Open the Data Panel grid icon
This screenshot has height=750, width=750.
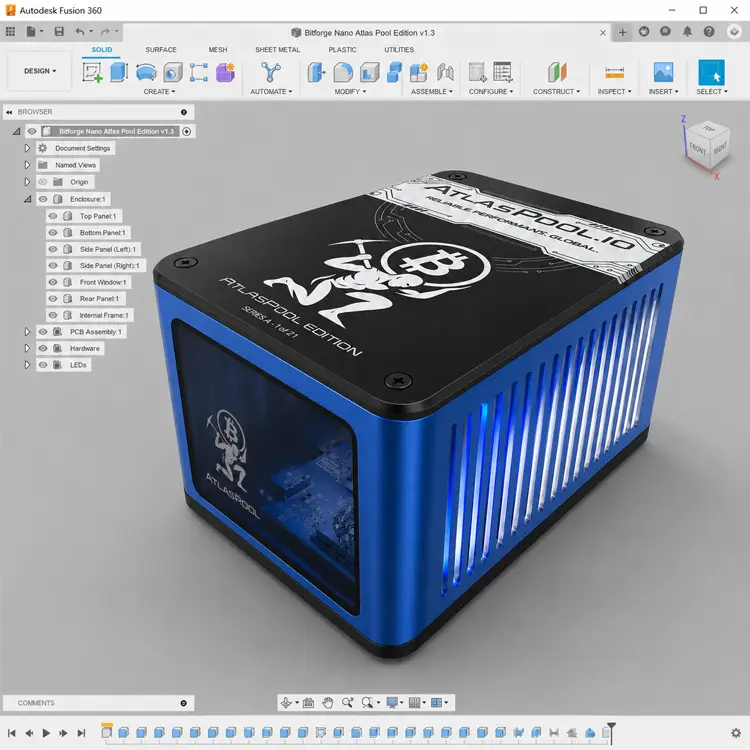[x=10, y=32]
